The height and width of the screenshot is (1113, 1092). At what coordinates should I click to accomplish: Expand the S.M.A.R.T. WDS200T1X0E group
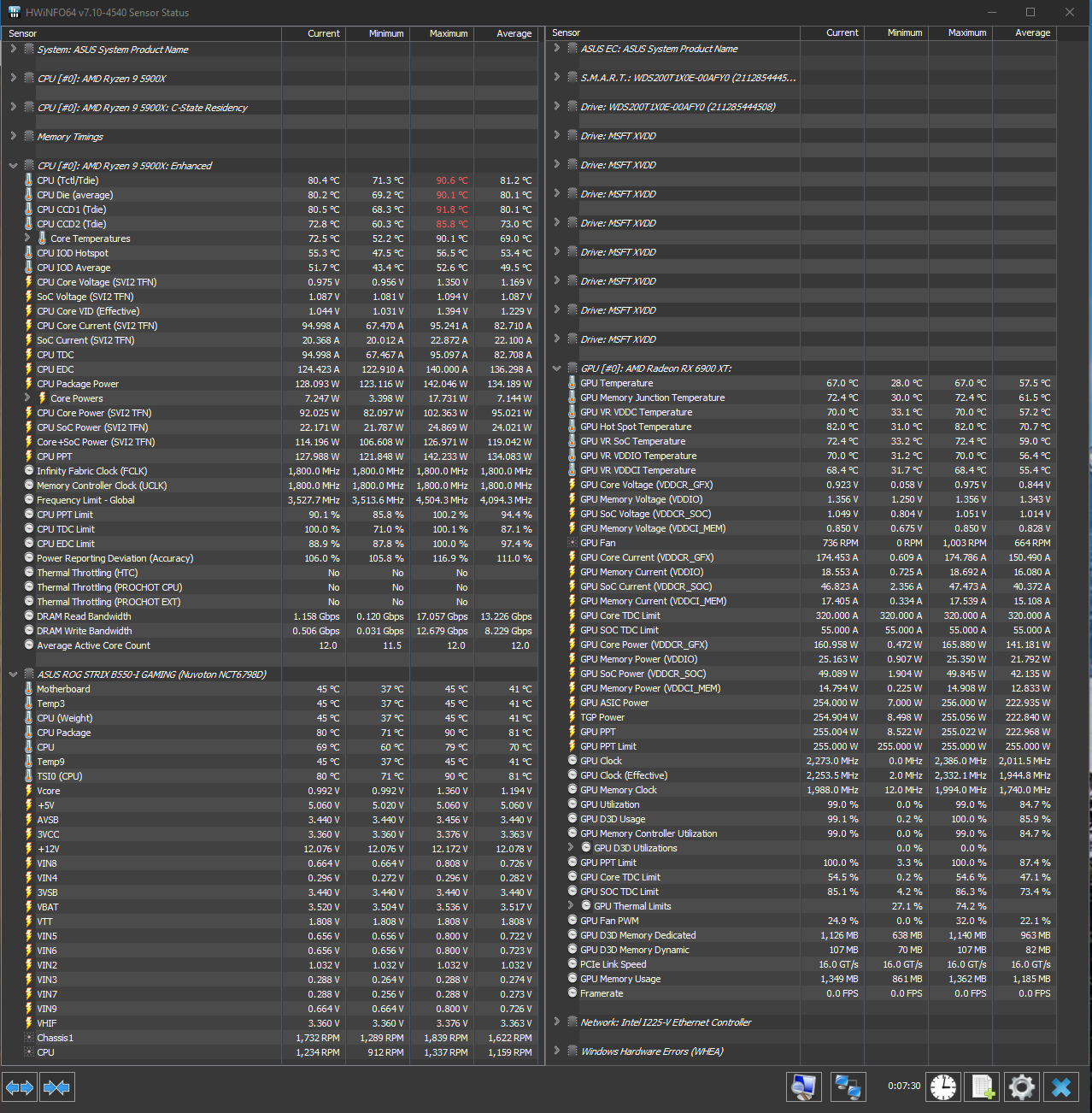556,77
